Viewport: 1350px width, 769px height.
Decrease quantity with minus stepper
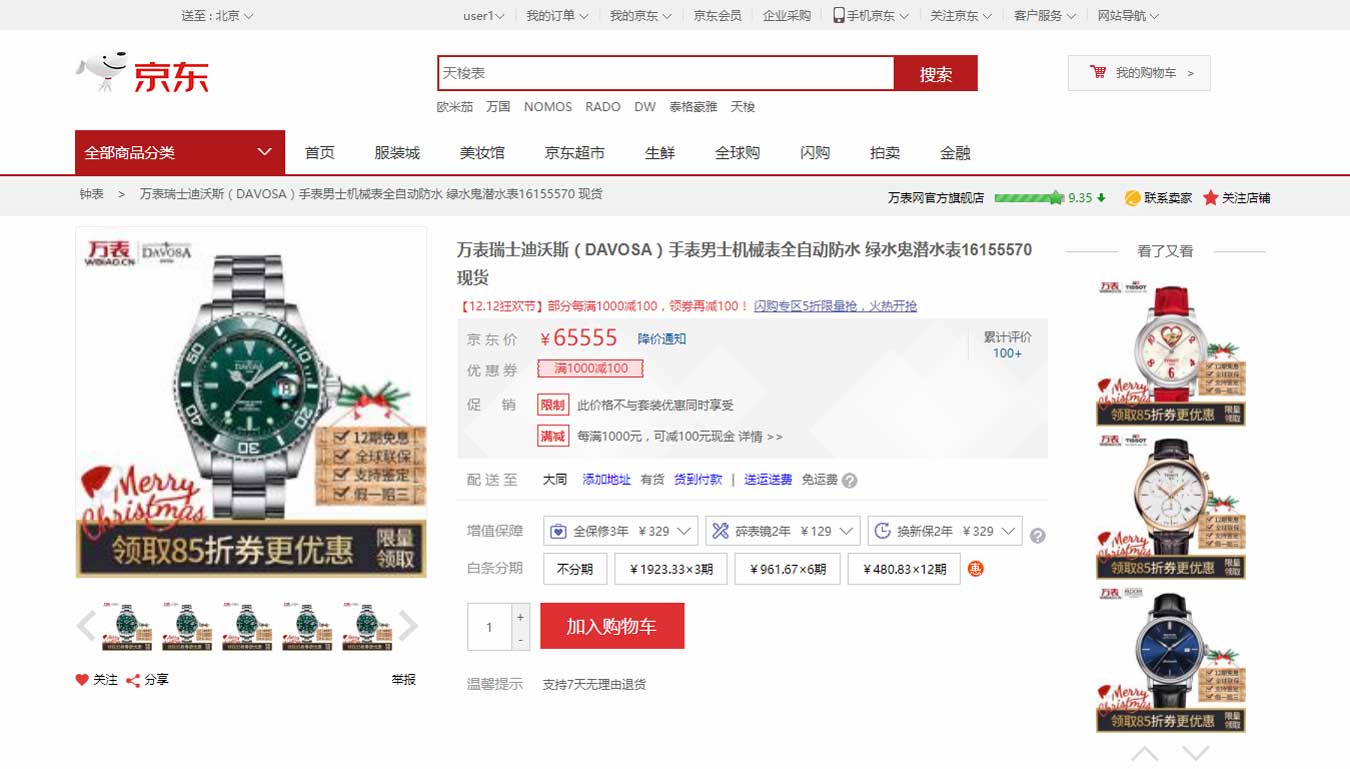pos(520,639)
